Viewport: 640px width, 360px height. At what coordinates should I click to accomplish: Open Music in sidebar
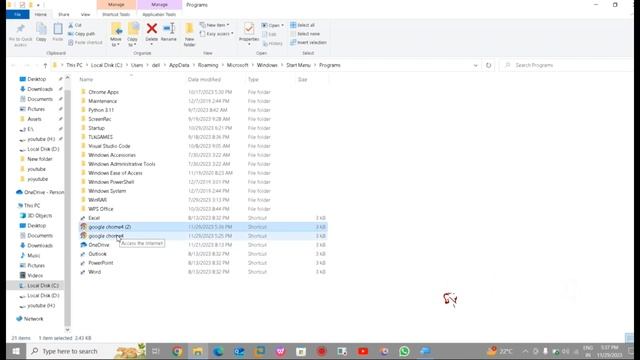[x=33, y=256]
